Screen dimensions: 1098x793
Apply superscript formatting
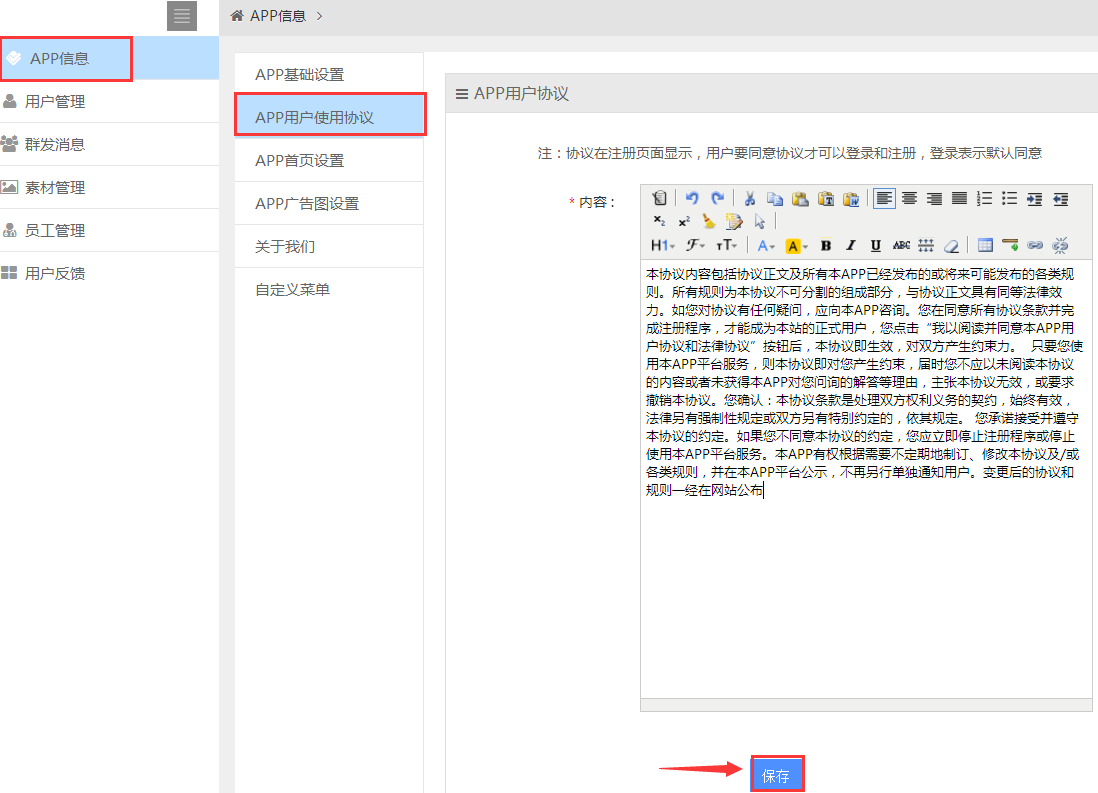pos(684,221)
